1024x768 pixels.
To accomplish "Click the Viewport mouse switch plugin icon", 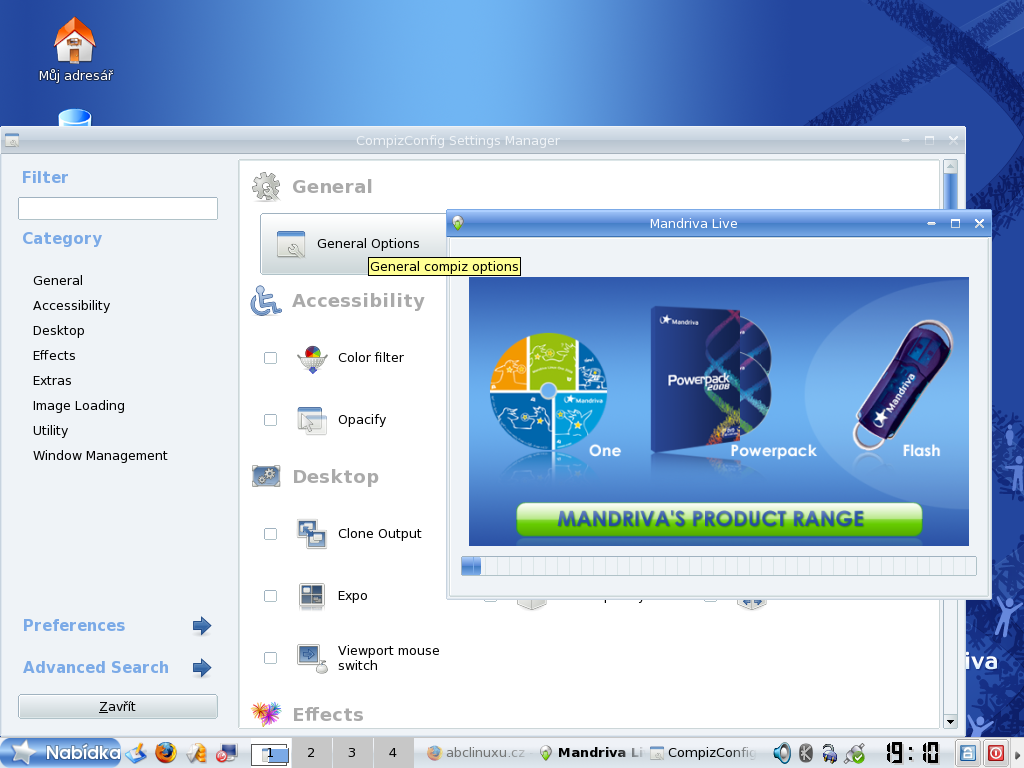I will [x=312, y=658].
